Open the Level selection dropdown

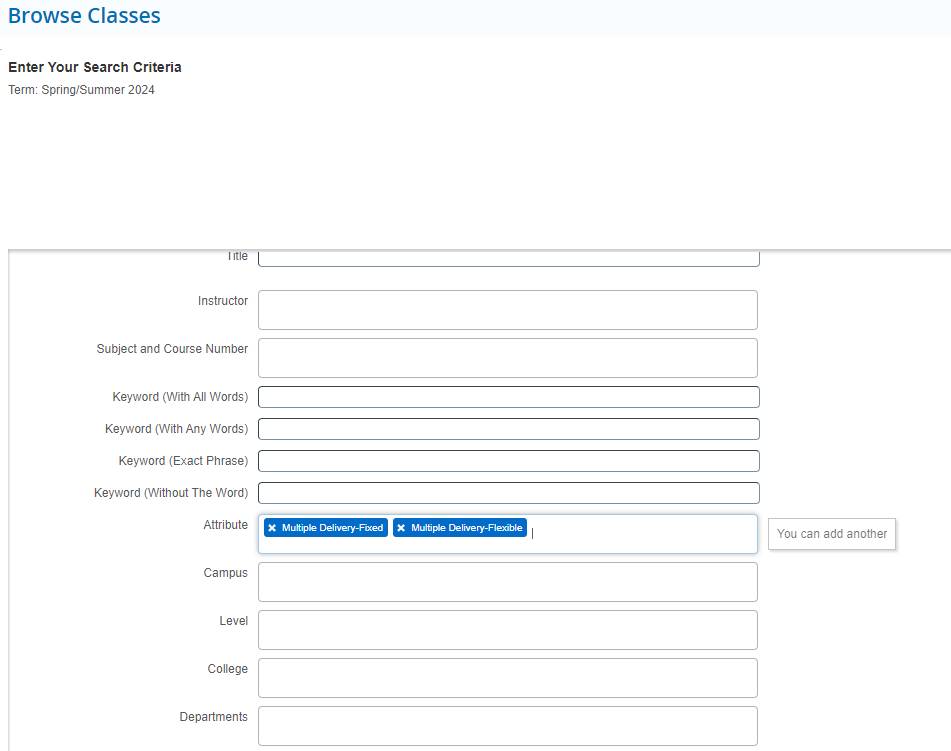(507, 629)
